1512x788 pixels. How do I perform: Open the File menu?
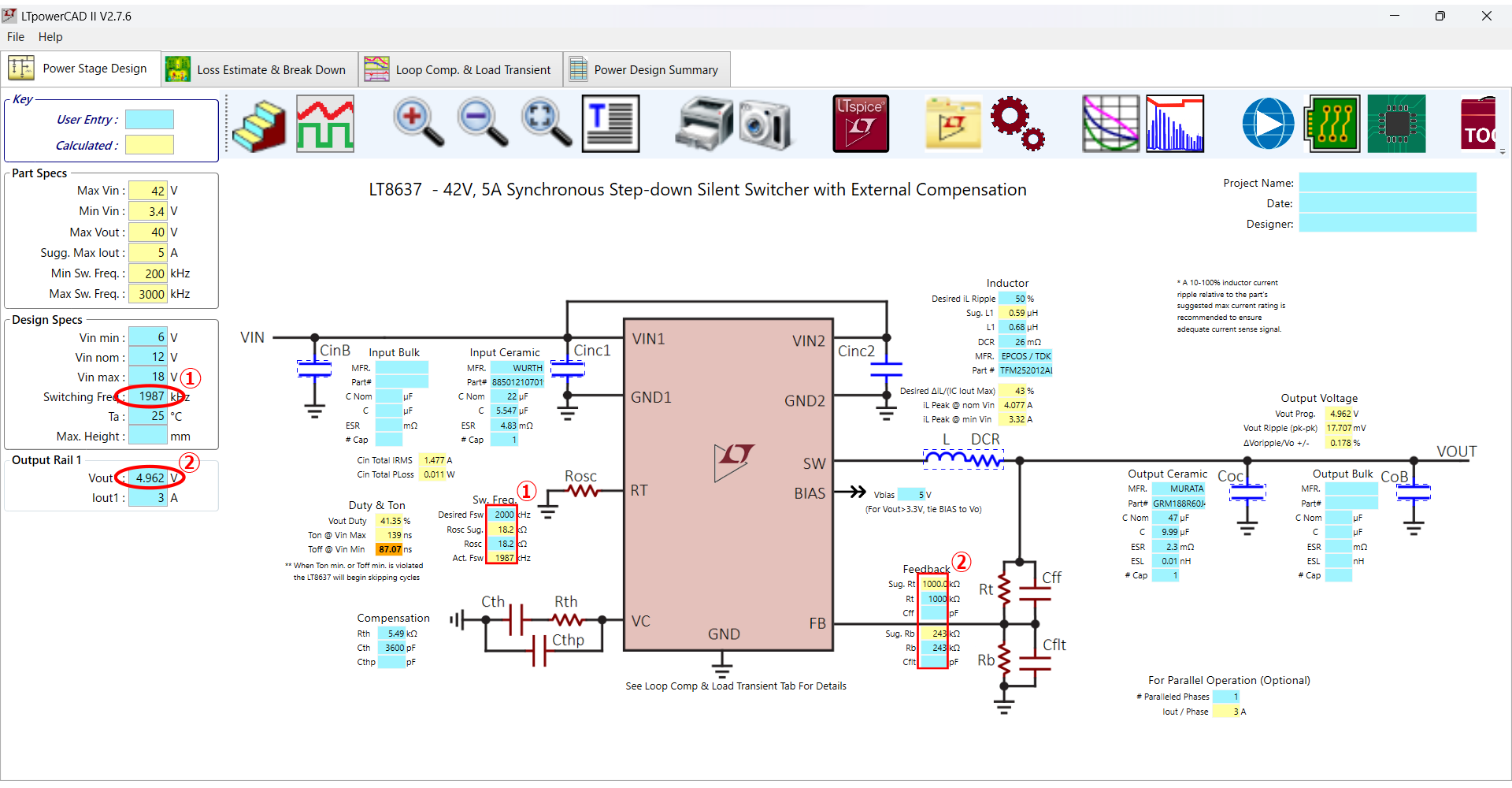click(16, 37)
